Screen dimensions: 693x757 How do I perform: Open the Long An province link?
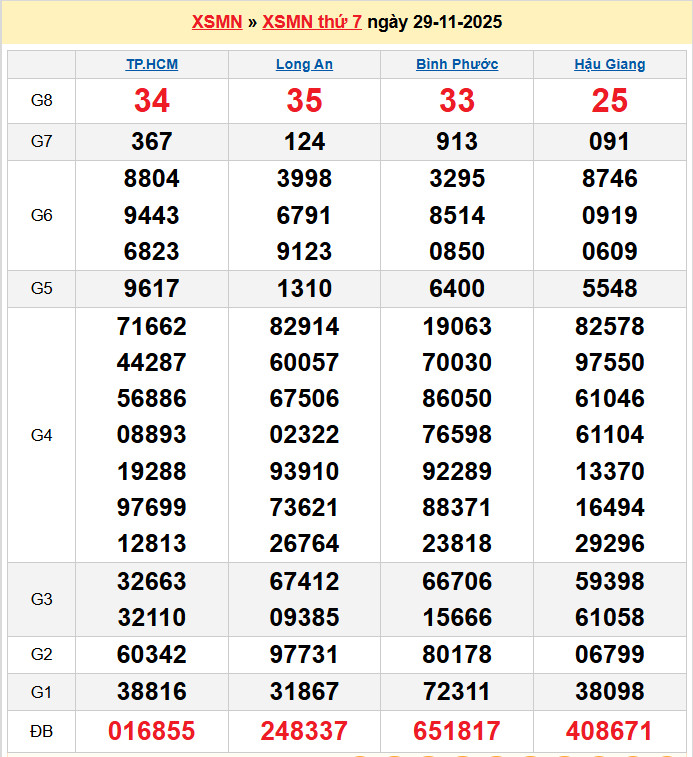click(304, 64)
